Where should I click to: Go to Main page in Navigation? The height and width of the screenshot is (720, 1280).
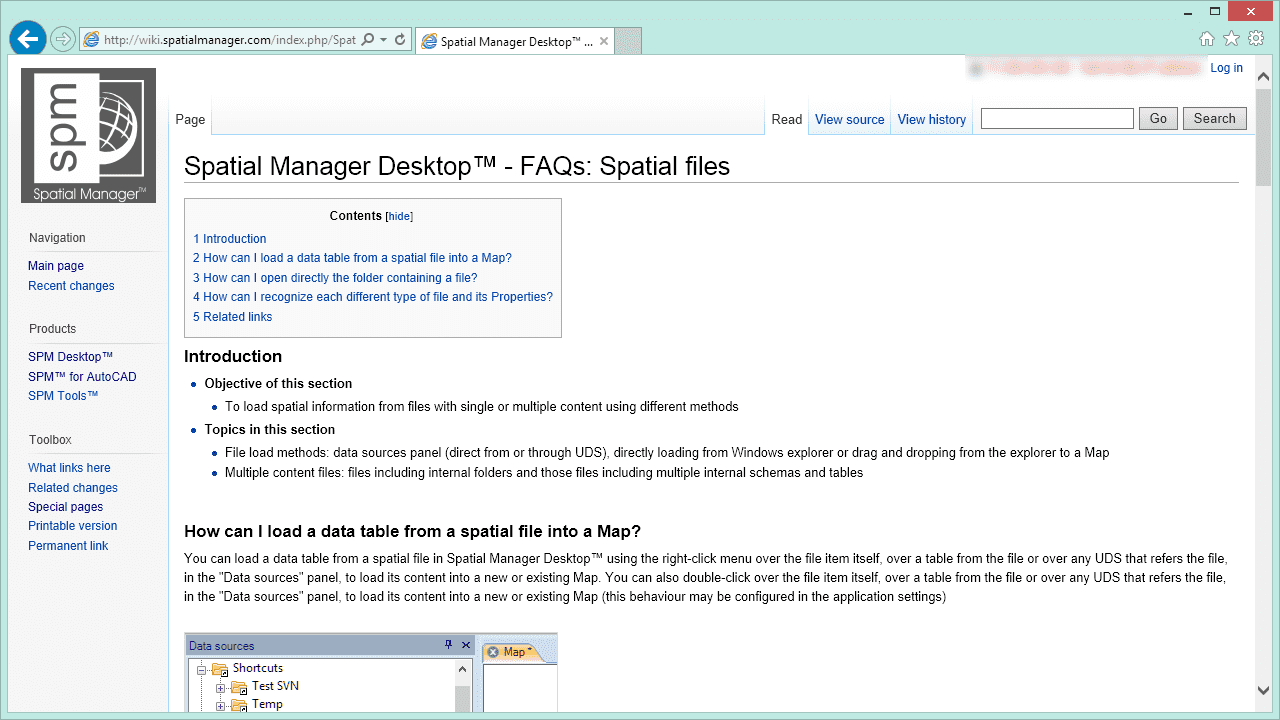[x=56, y=266]
